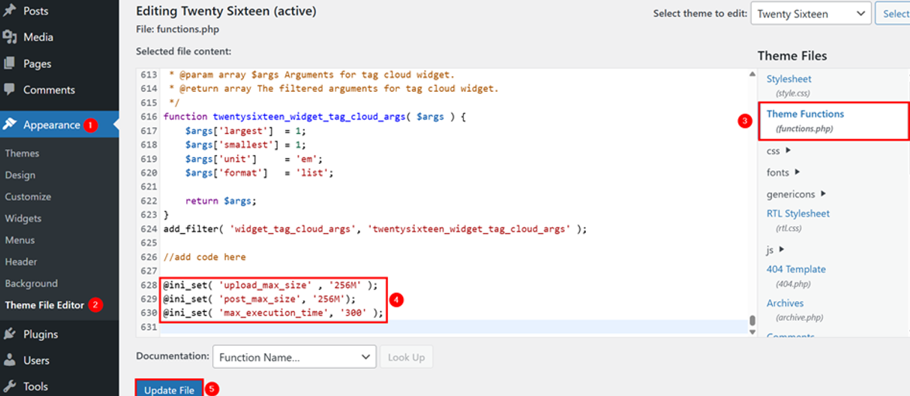Open the Header submenu item
910x396 pixels.
pyautogui.click(x=21, y=262)
